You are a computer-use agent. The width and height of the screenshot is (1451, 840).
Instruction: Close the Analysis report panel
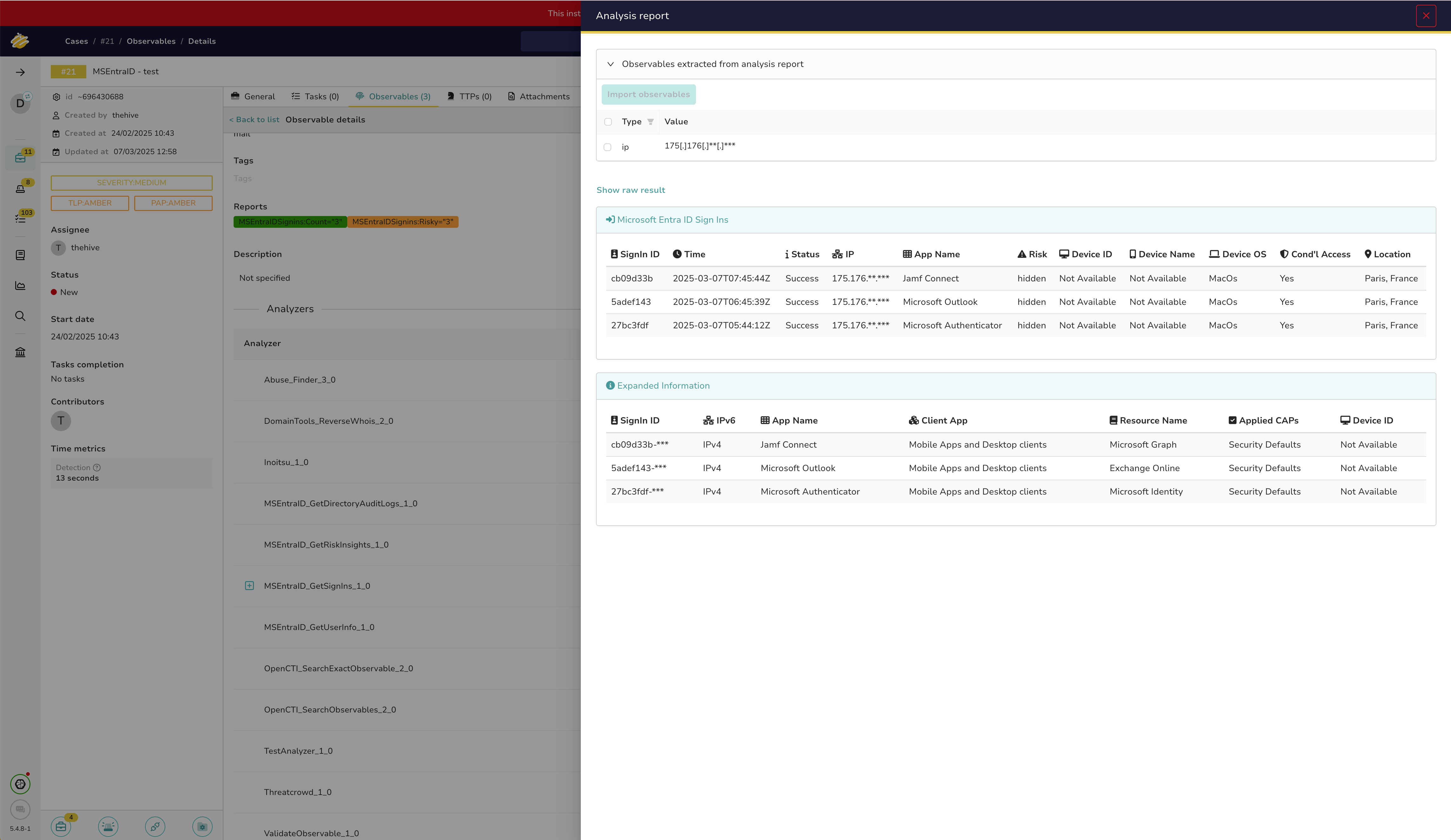click(1426, 16)
